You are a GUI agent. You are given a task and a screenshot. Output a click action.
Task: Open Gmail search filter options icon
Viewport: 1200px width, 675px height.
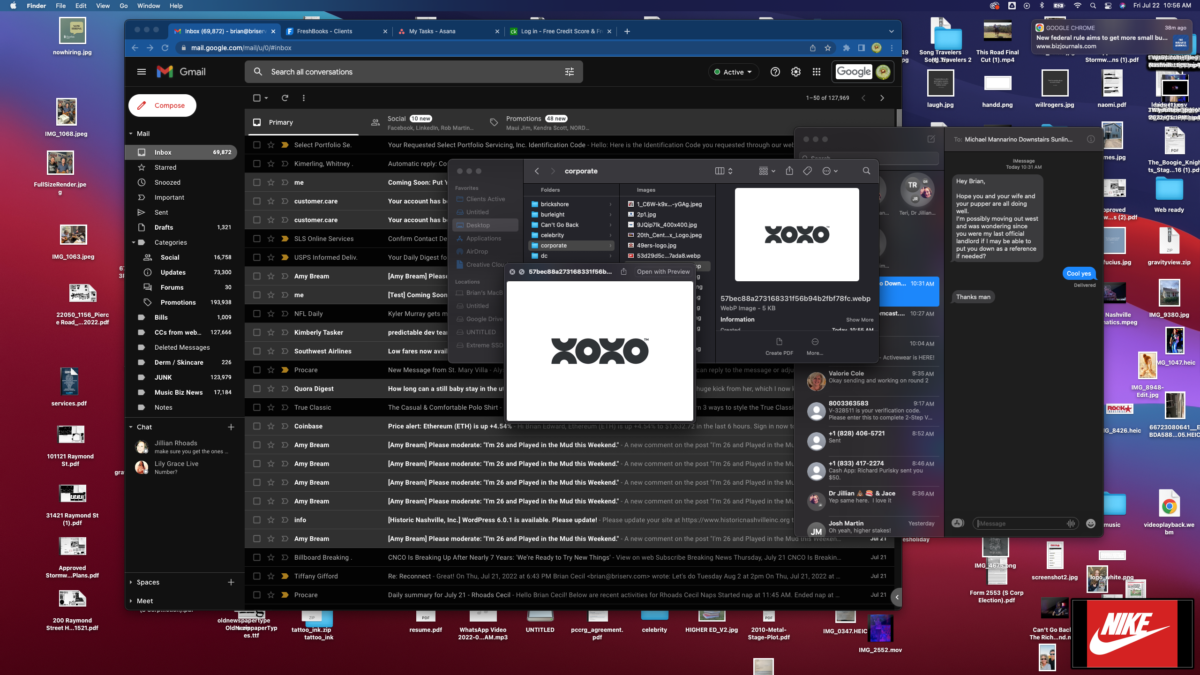(x=570, y=72)
